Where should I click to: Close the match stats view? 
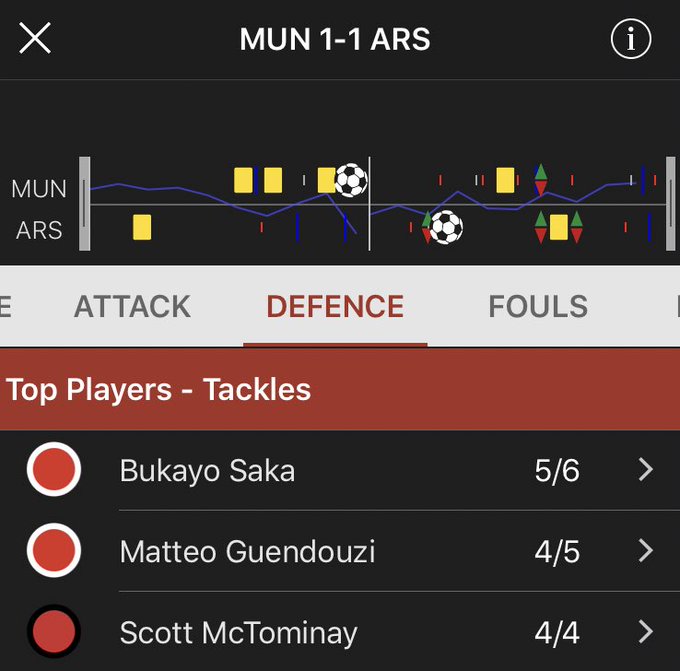click(x=35, y=38)
